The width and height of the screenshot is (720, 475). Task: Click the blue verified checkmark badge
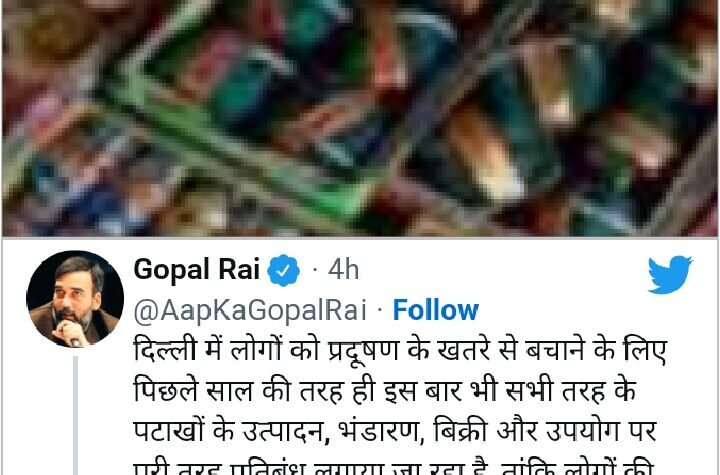[283, 271]
